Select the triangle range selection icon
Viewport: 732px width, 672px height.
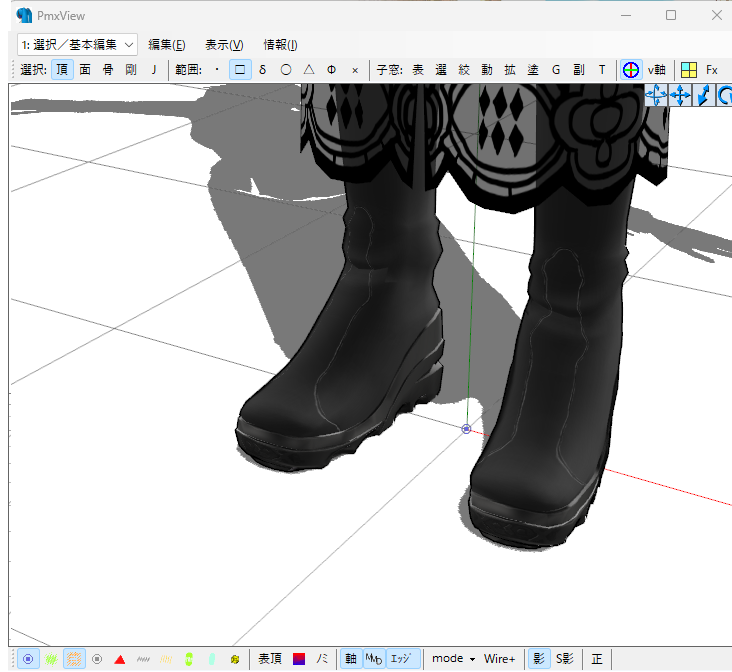click(x=309, y=70)
